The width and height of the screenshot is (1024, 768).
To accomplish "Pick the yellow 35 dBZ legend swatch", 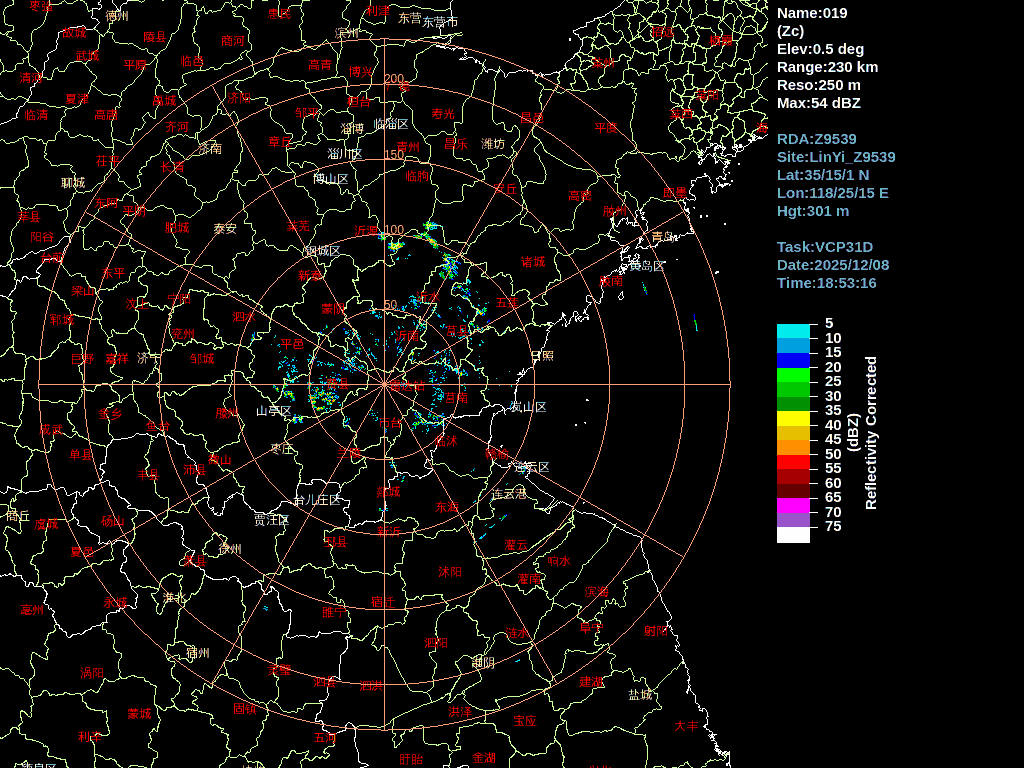I will [x=793, y=418].
